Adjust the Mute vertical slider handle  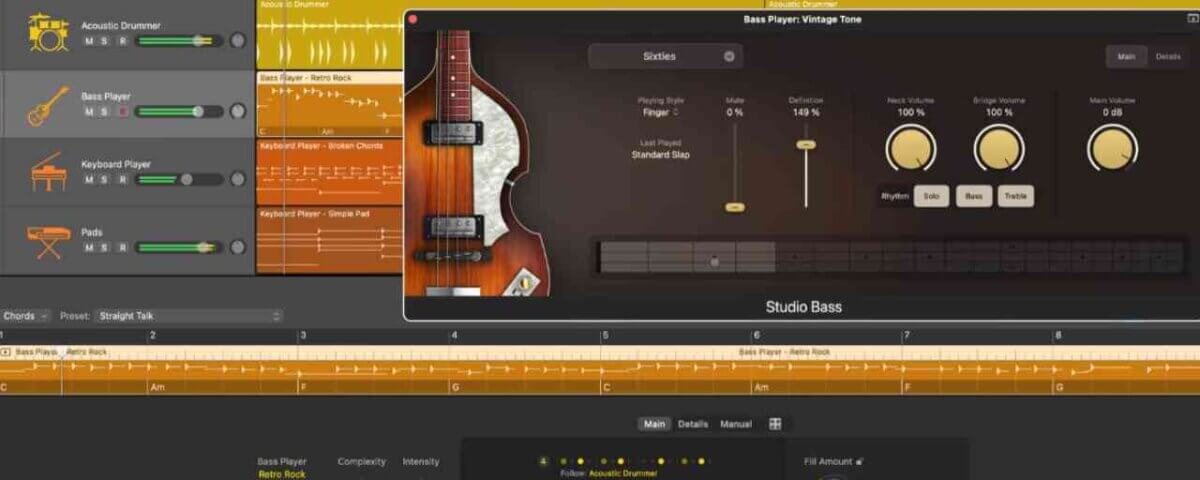[x=735, y=207]
